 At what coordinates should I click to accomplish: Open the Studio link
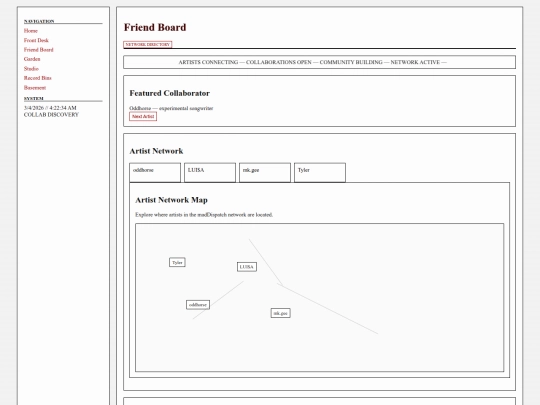31,69
